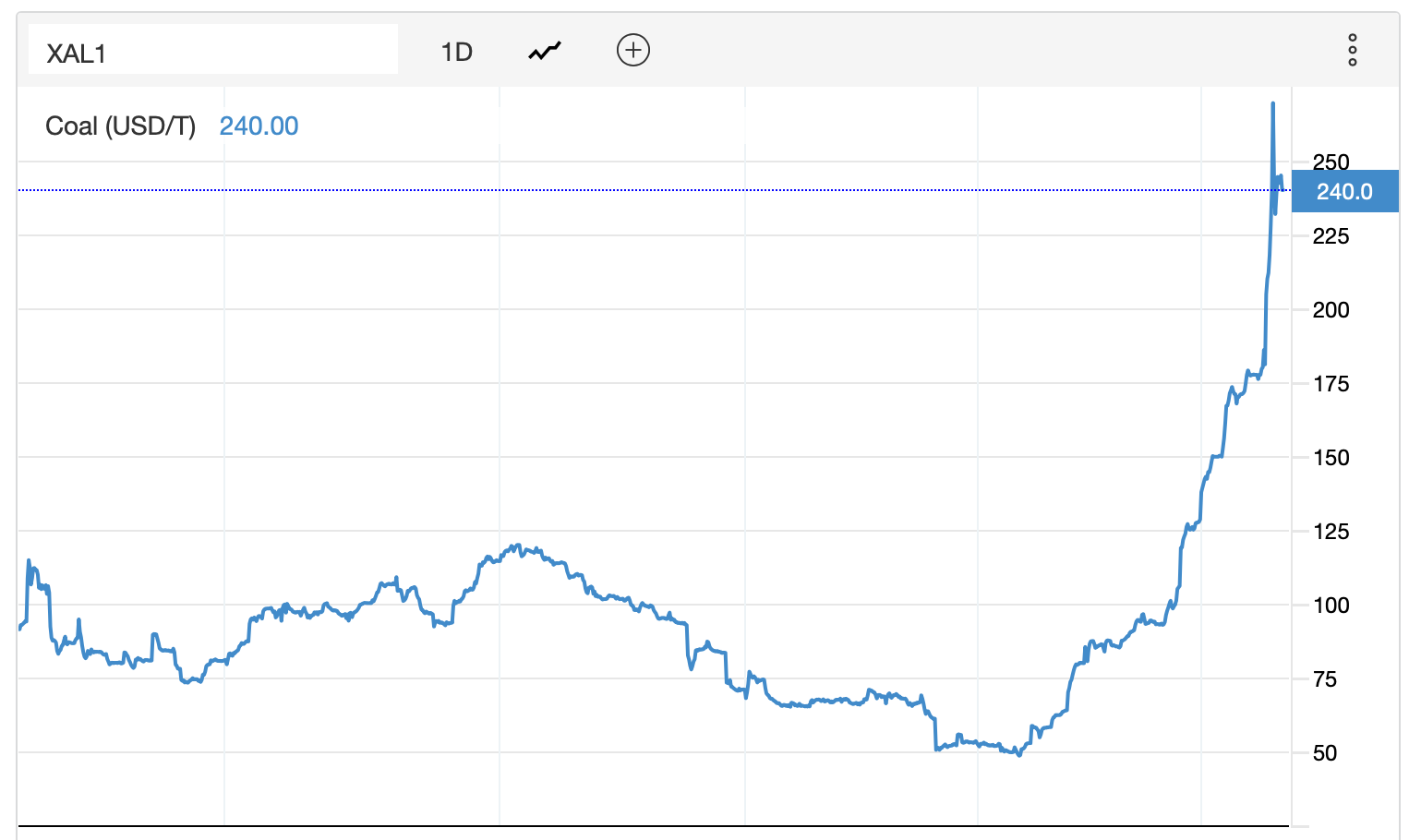Click the 175 price axis label
This screenshot has width=1409, height=840.
(x=1331, y=384)
